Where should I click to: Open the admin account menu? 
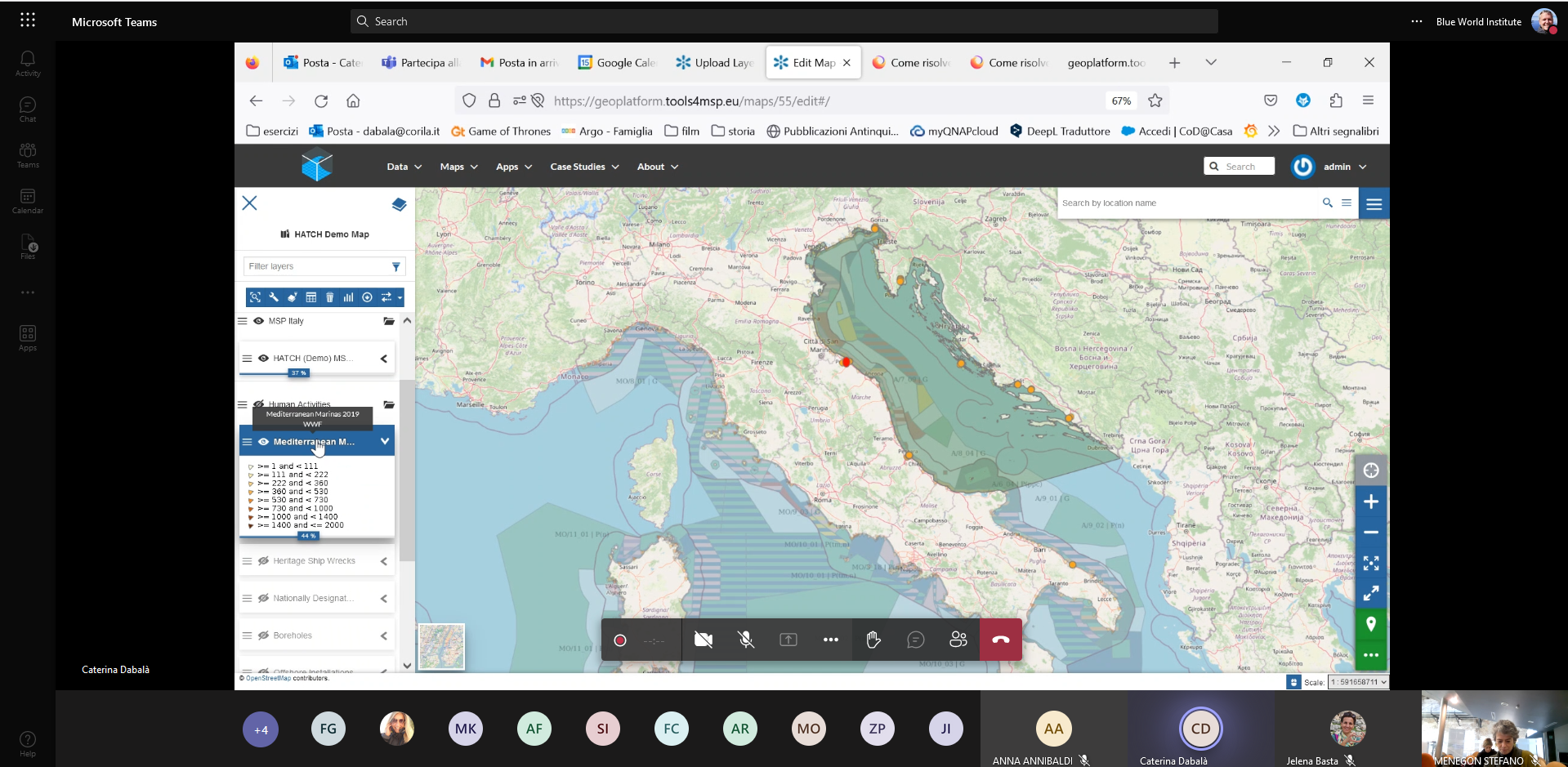[x=1344, y=167]
